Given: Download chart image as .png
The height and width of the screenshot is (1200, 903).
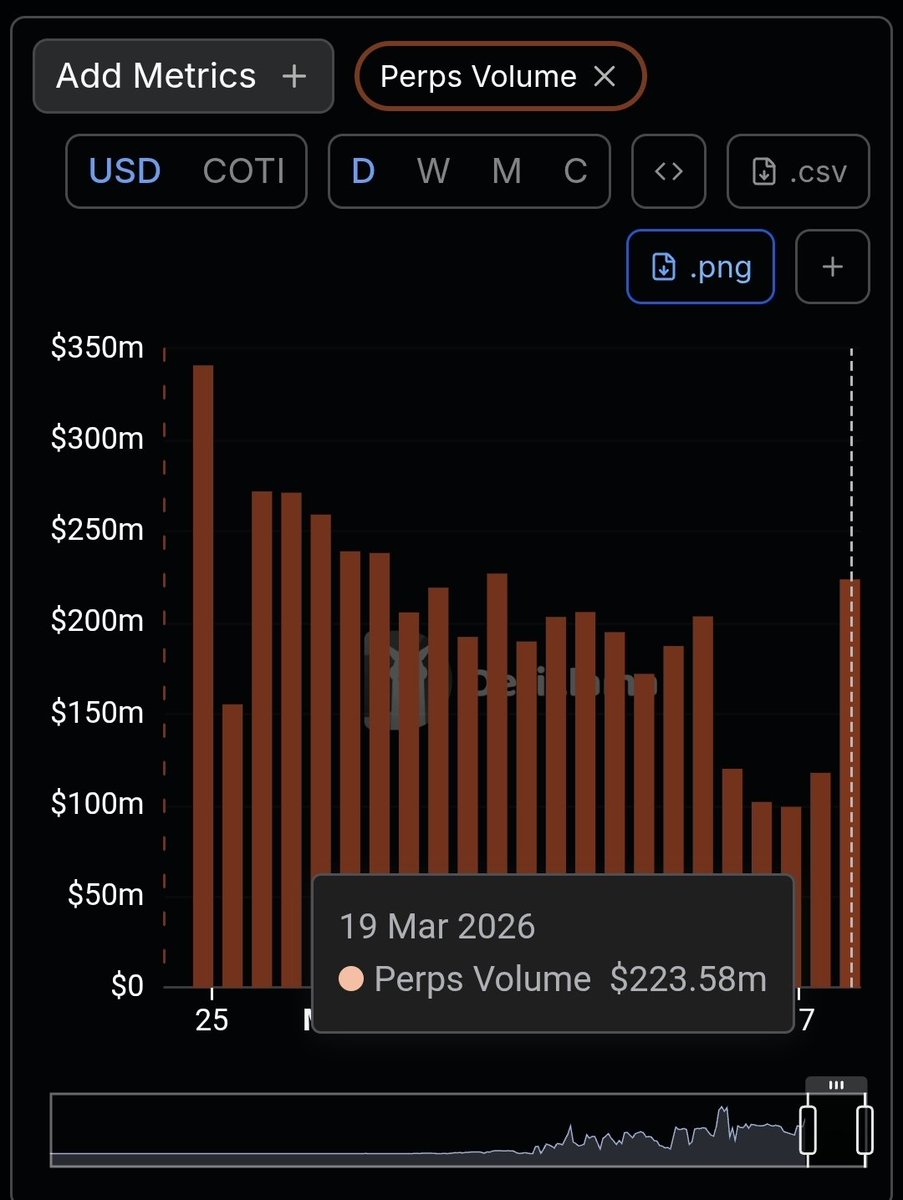Looking at the screenshot, I should pyautogui.click(x=700, y=266).
